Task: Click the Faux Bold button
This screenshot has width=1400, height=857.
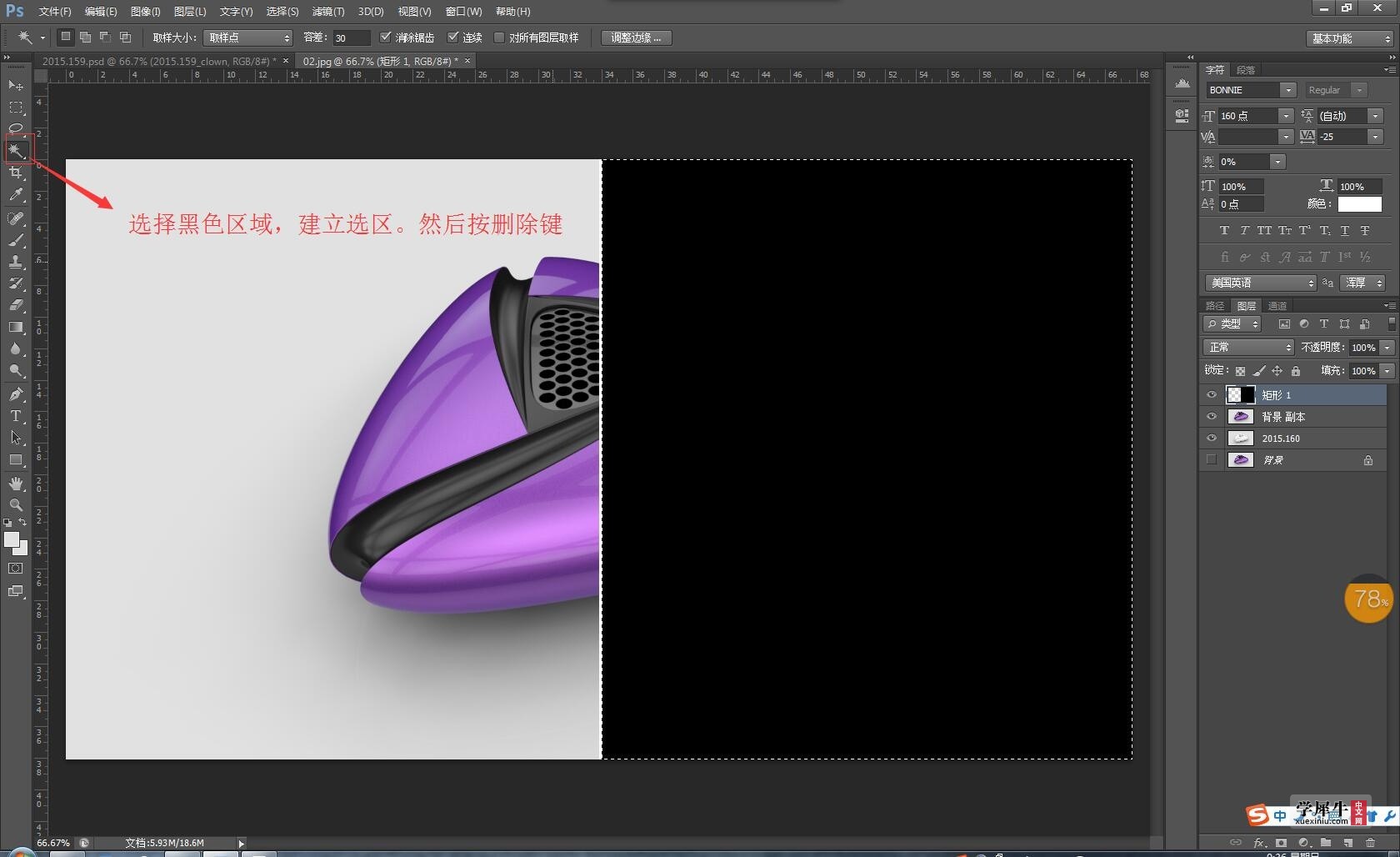Action: tap(1224, 231)
